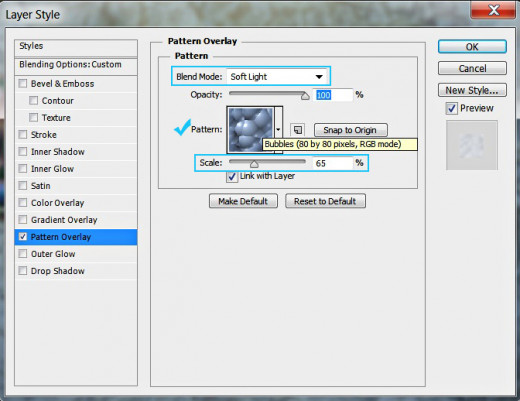Open the Bubbles pattern thumbnail picker

click(250, 130)
